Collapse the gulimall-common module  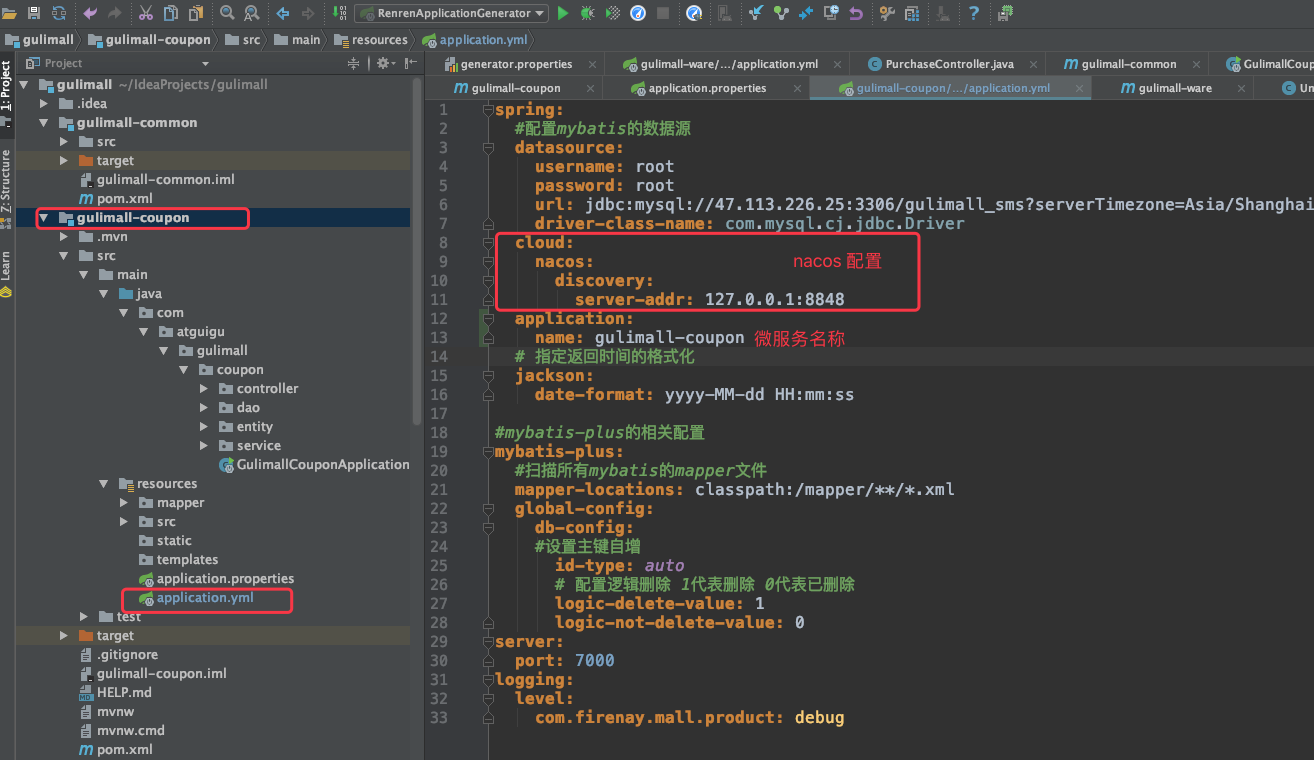[x=44, y=123]
